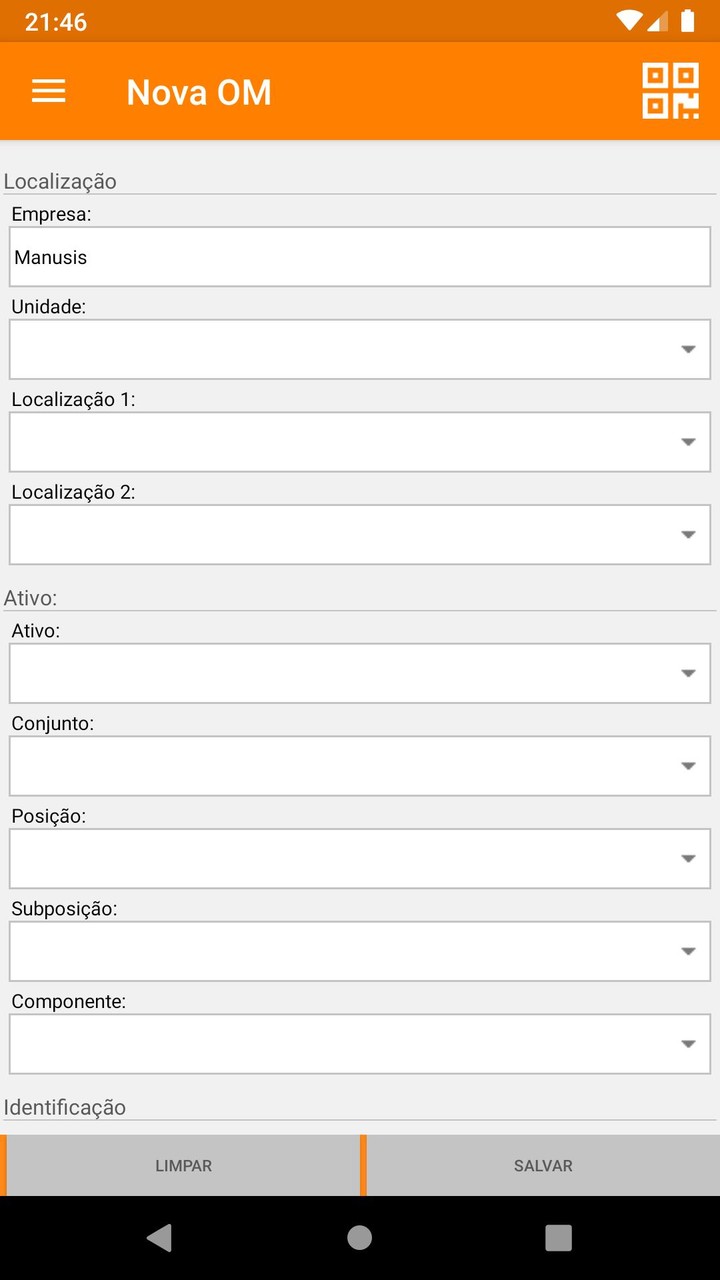Open recent apps with the square button

(558, 1238)
